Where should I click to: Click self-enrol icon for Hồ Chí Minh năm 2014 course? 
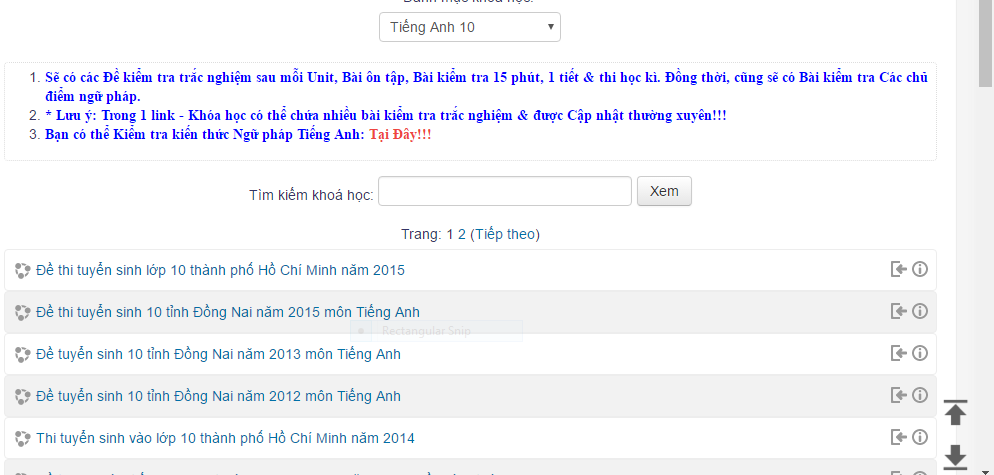tap(898, 437)
